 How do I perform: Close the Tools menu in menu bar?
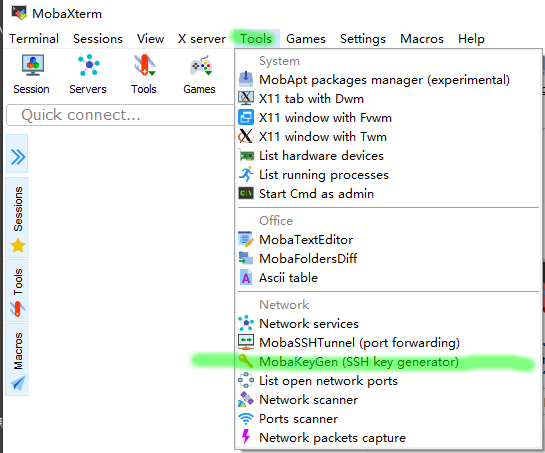pyautogui.click(x=256, y=39)
